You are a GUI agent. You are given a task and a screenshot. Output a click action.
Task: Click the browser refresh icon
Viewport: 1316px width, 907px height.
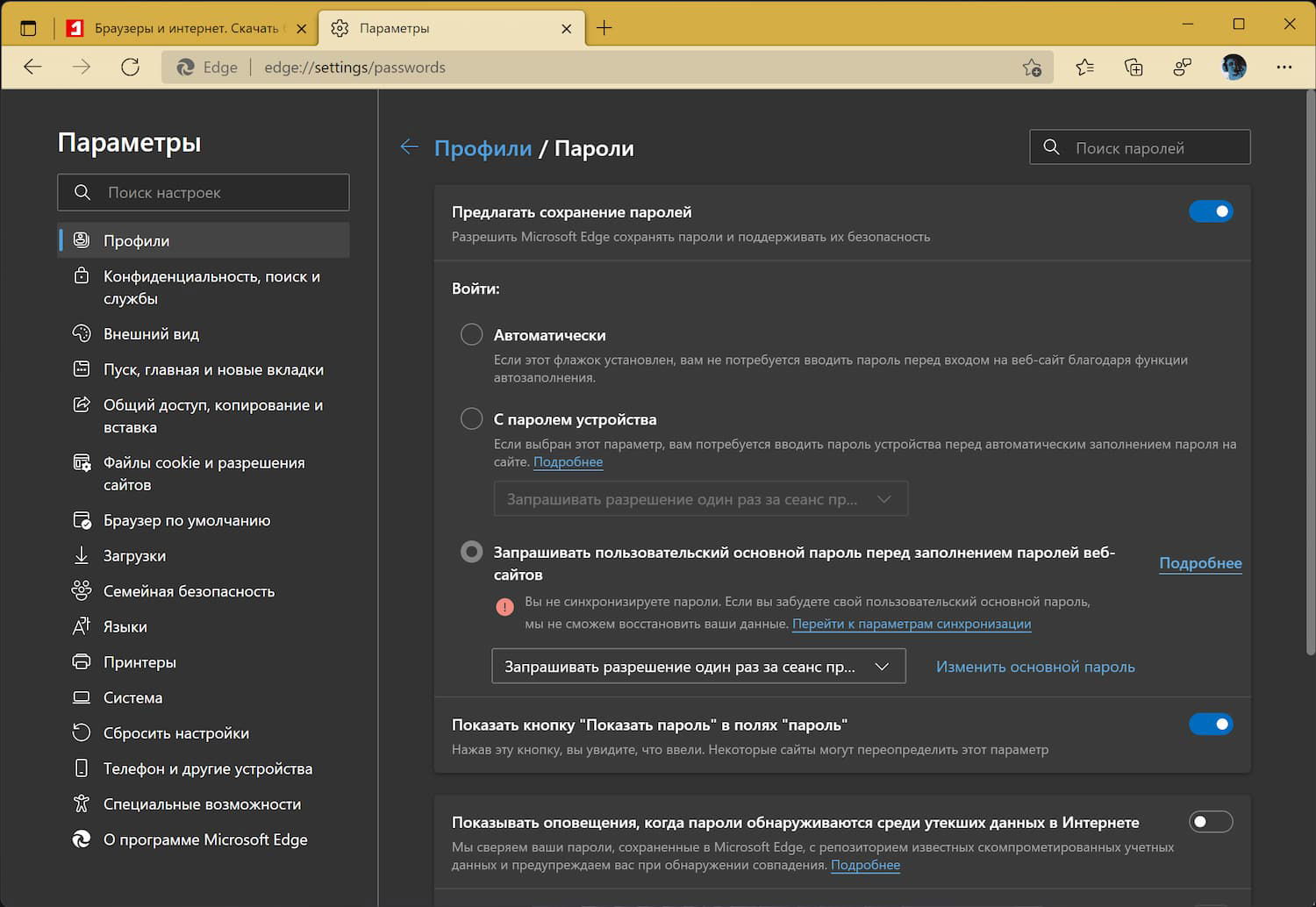click(131, 68)
